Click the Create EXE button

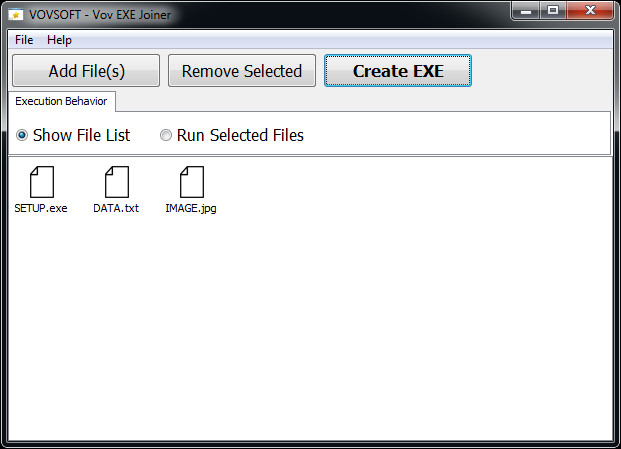tap(398, 71)
